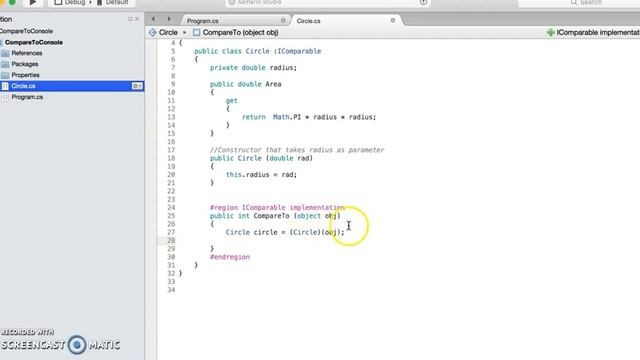Open the Packages folder
The image size is (640, 360).
click(x=24, y=64)
